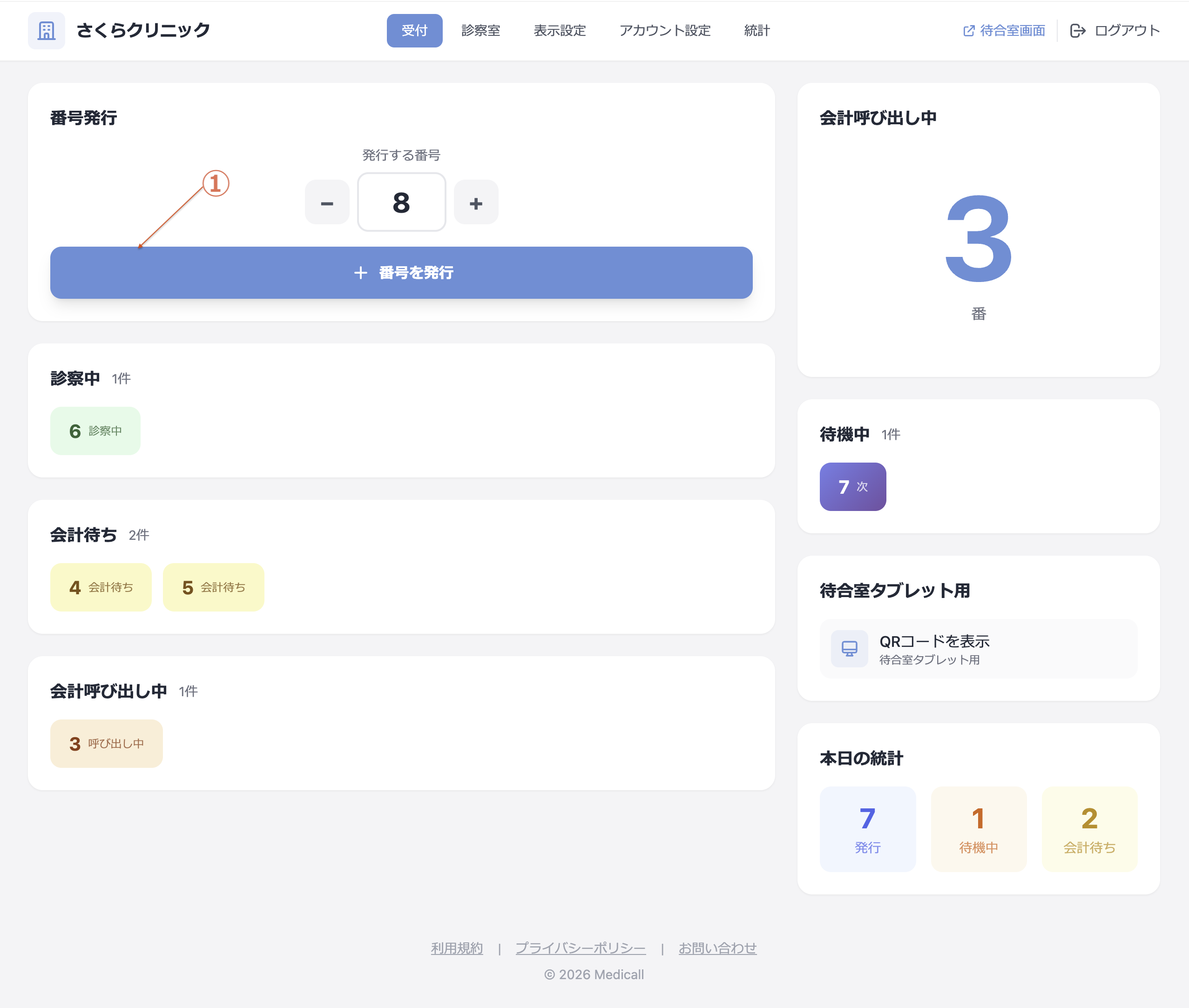The width and height of the screenshot is (1189, 1008).
Task: Click ticket 3 呼び出し中 chip
Action: pyautogui.click(x=106, y=743)
